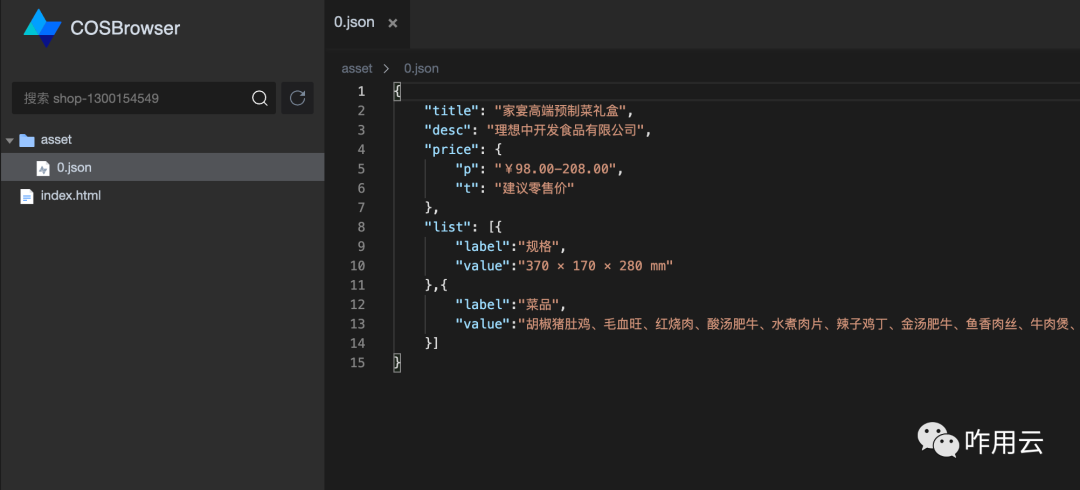Click the index.html file icon
1080x490 pixels.
click(x=27, y=196)
